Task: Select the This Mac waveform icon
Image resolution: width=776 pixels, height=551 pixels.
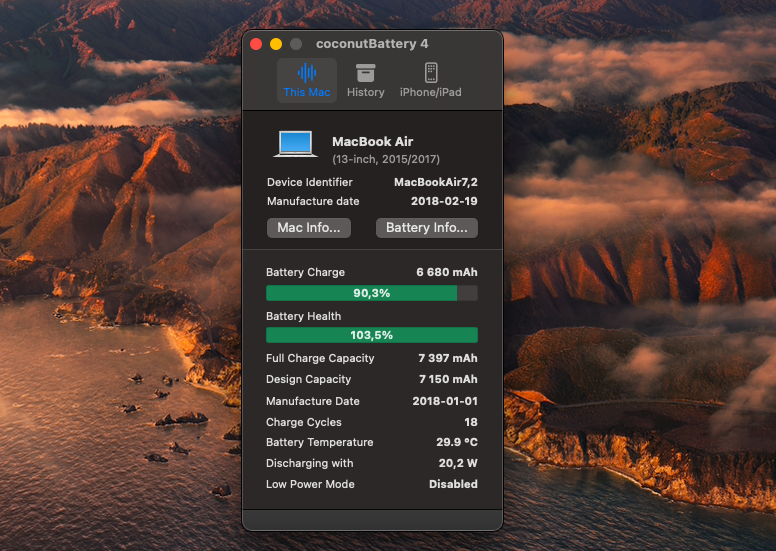Action: coord(307,73)
